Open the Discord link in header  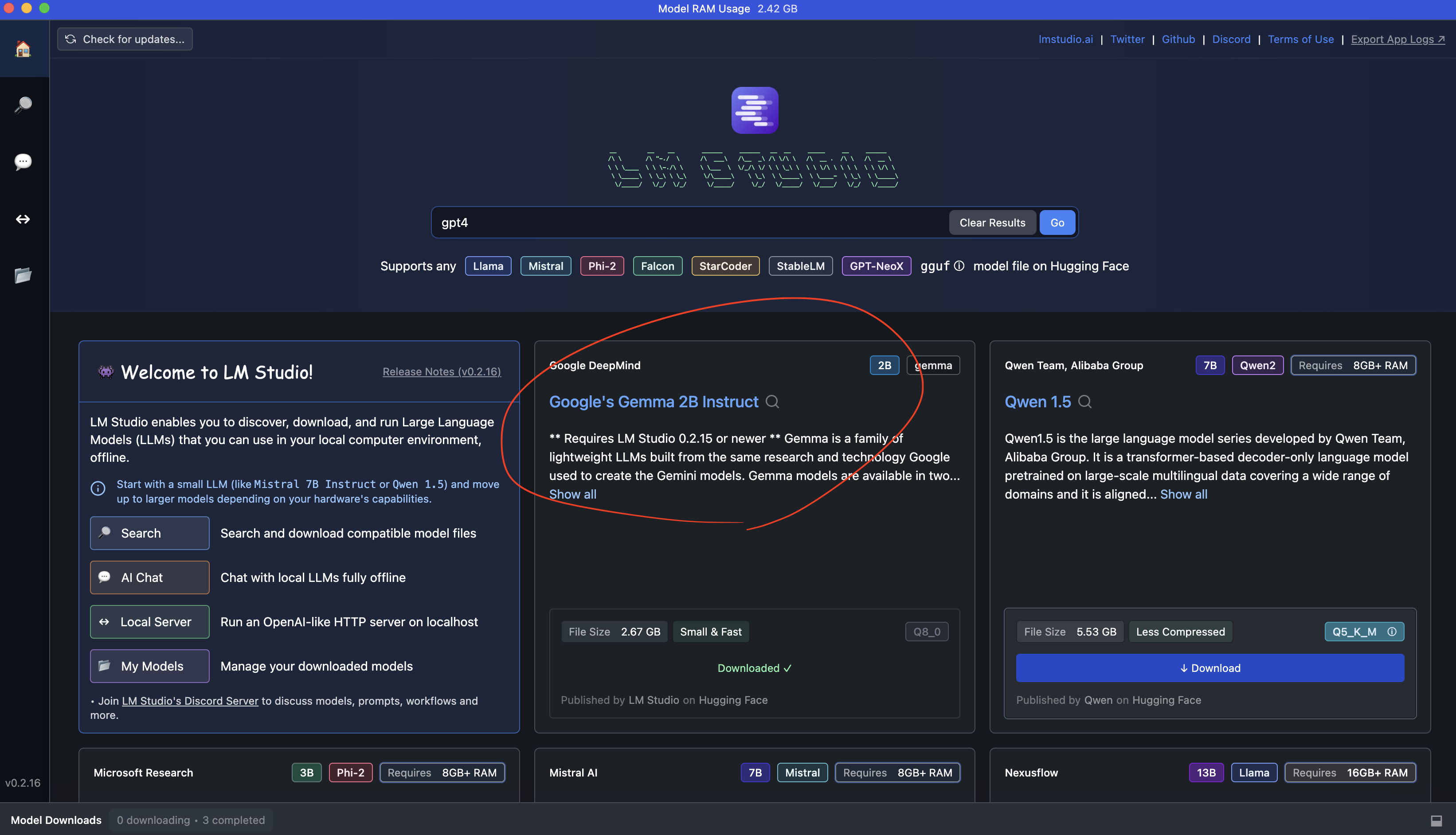point(1231,39)
